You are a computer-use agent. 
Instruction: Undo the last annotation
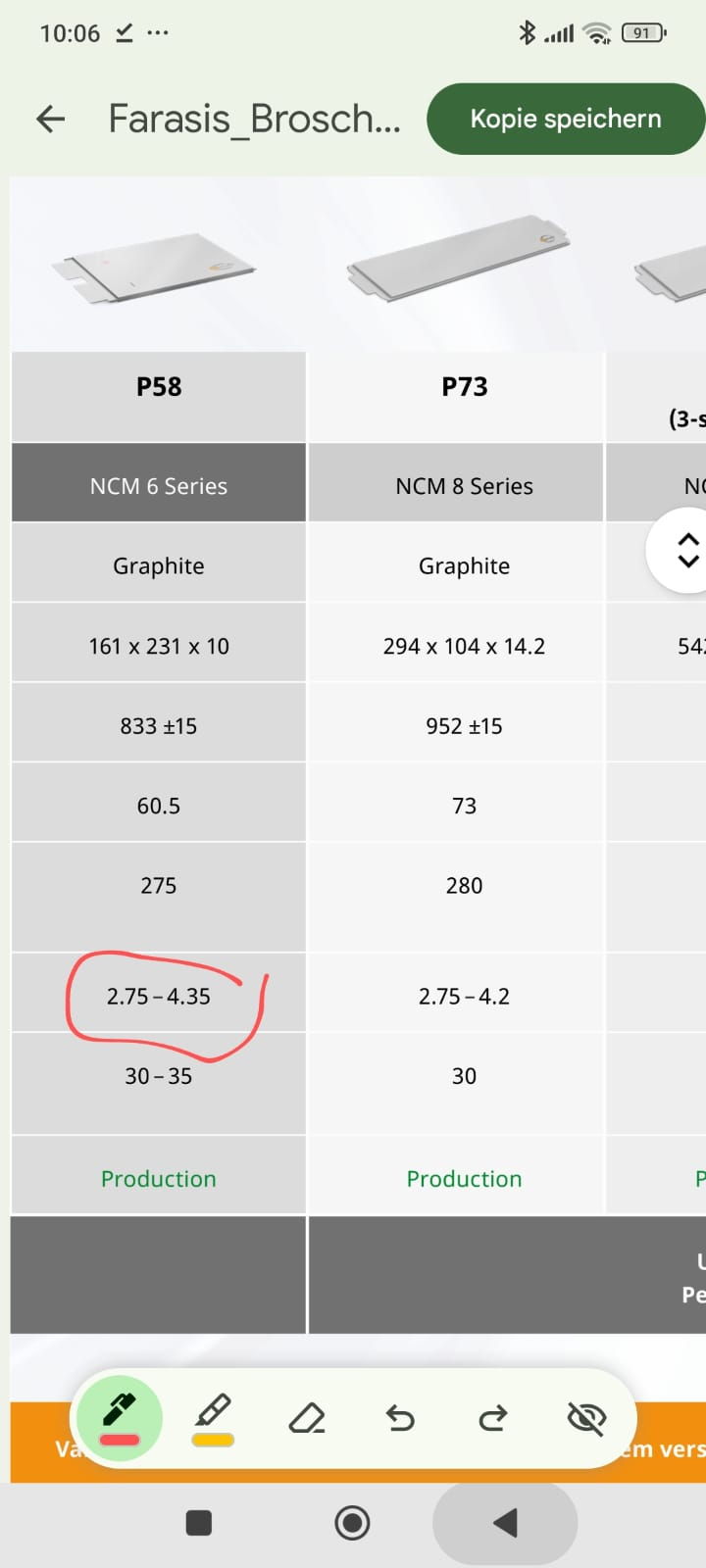tap(400, 1418)
